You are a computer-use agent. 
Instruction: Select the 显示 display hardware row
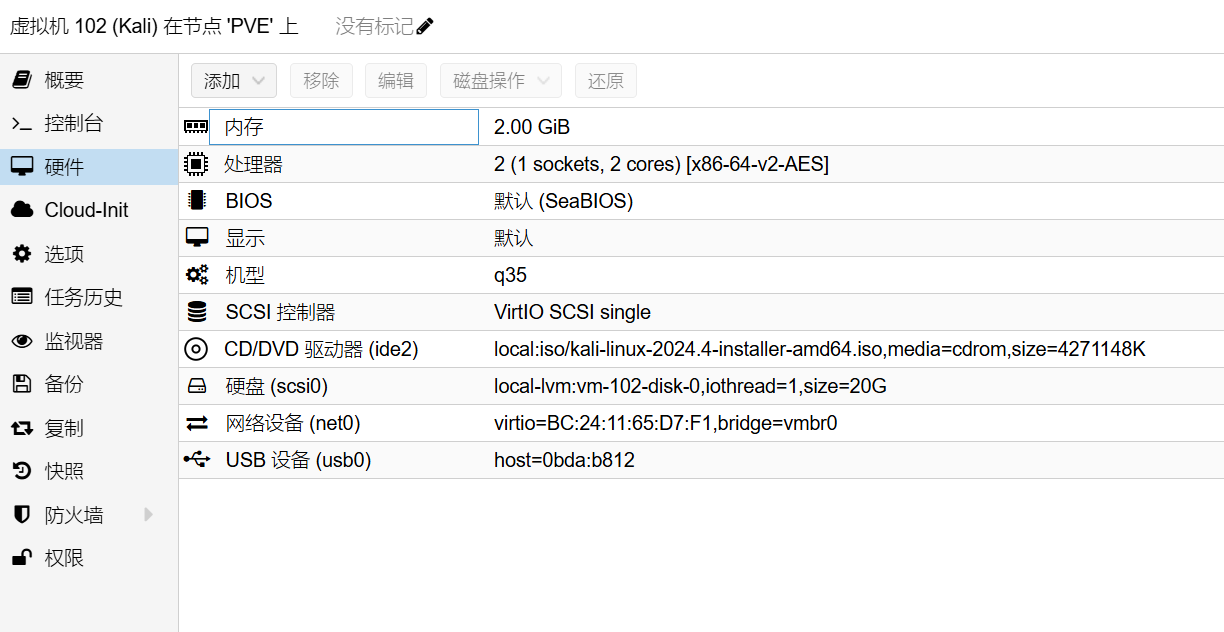tap(700, 238)
